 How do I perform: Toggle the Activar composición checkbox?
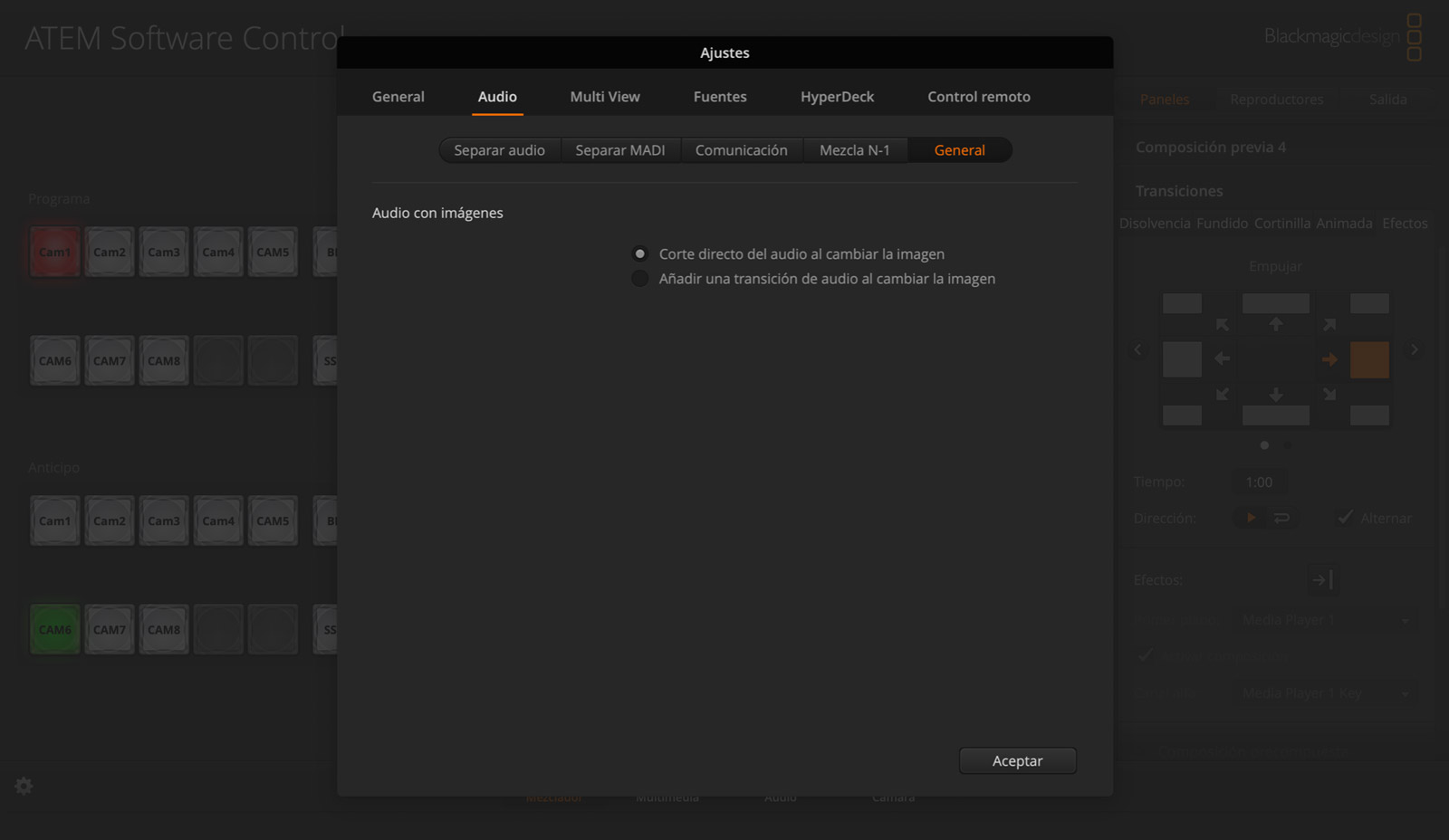[x=1146, y=655]
